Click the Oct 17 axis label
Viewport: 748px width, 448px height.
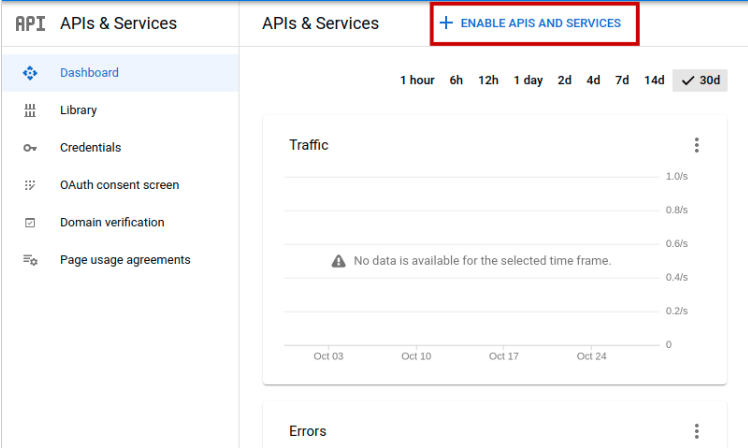click(503, 356)
